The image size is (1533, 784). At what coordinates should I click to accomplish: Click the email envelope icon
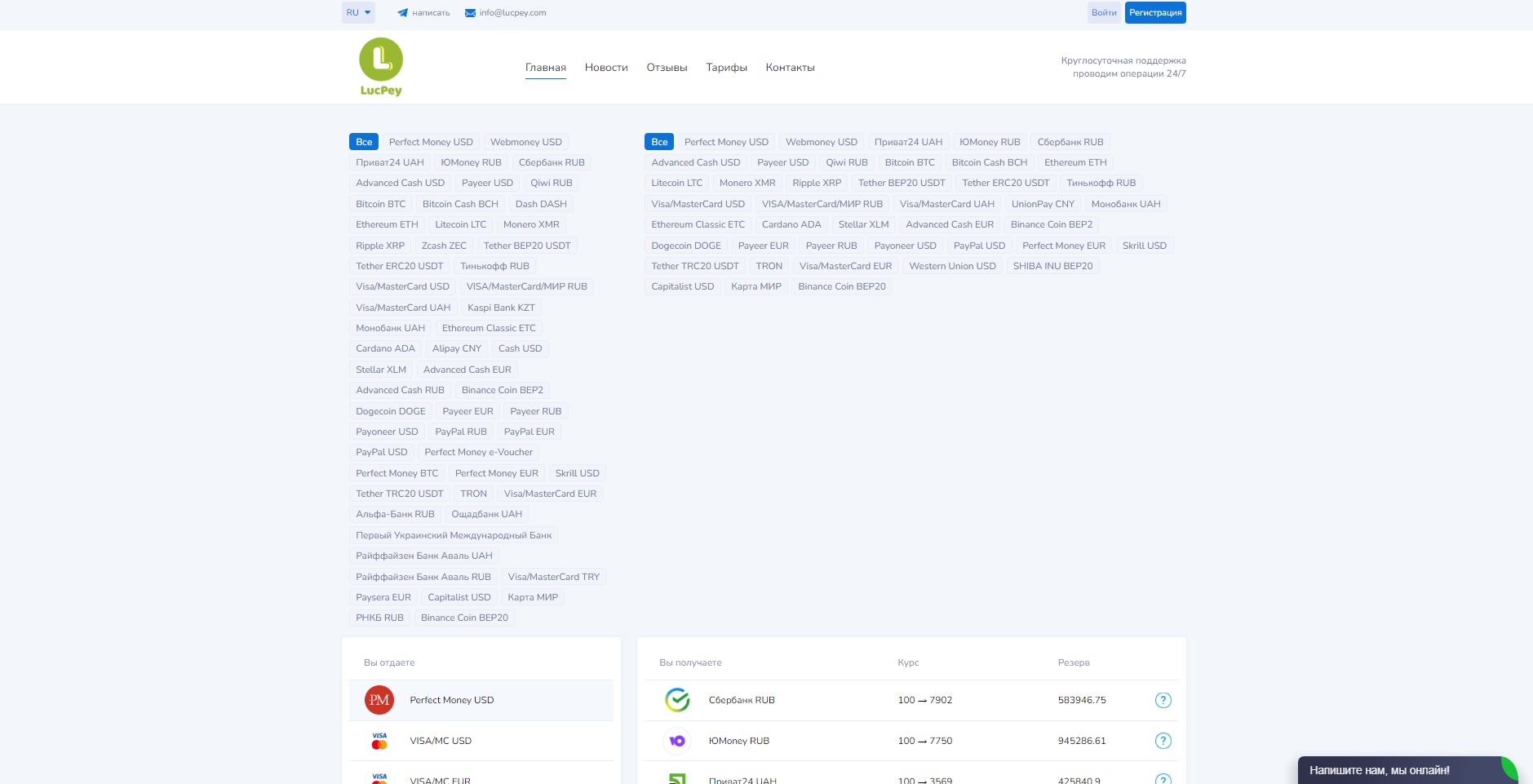click(470, 13)
